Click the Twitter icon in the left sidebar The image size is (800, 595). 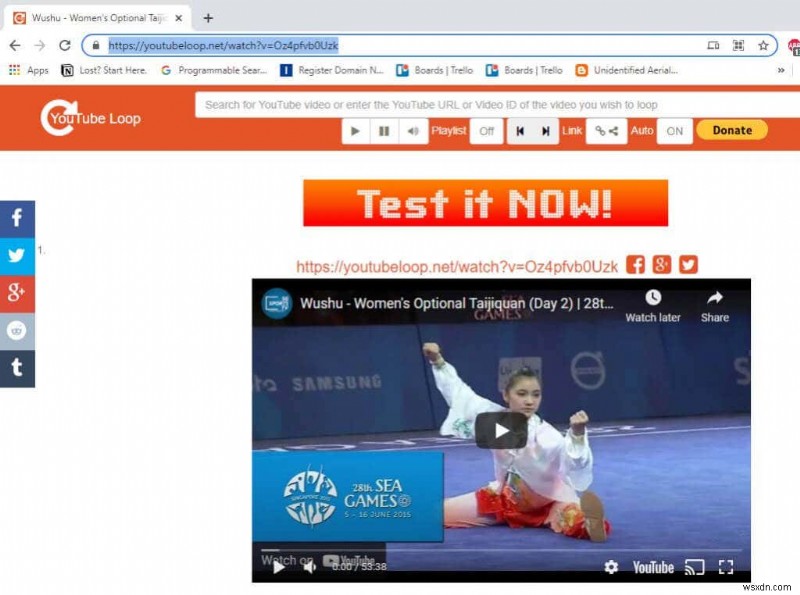[x=17, y=256]
